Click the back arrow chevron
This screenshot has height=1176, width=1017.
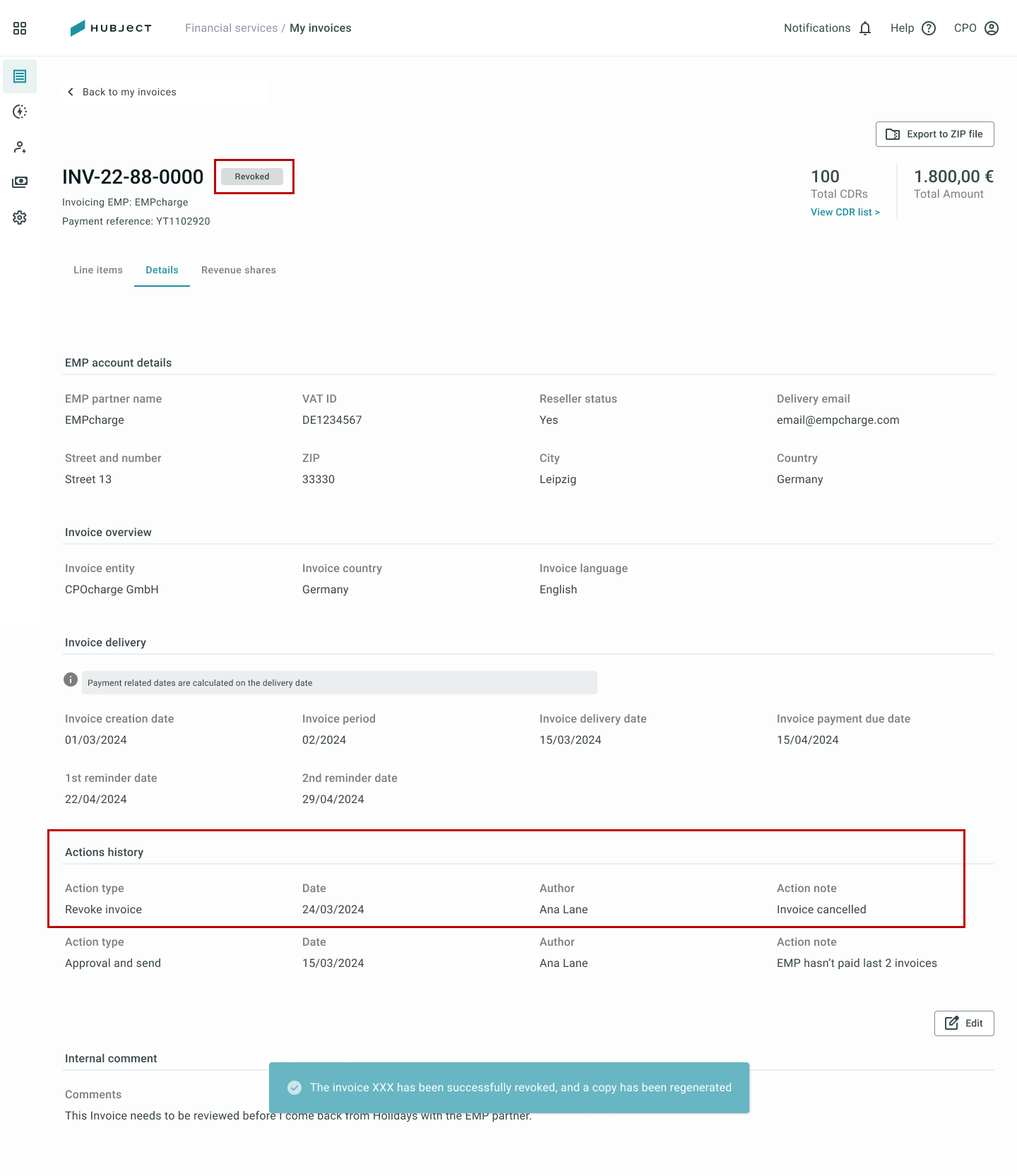tap(71, 92)
